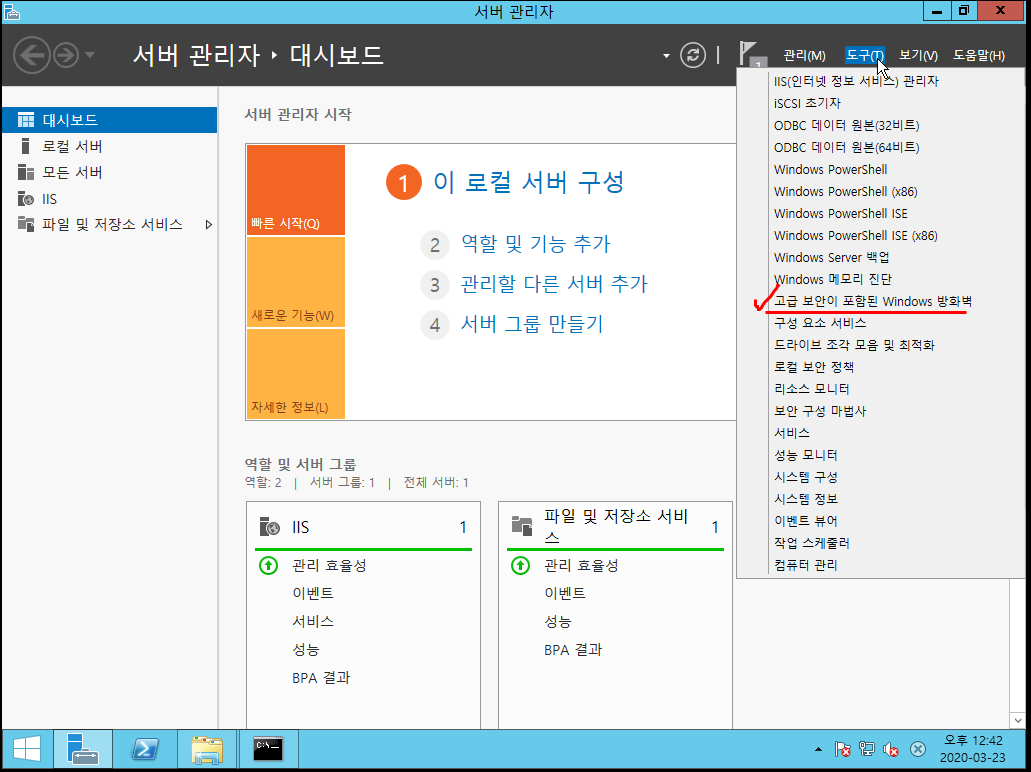This screenshot has width=1031, height=772.
Task: Click 성능 in 파일 및 저장소 tile
Action: (558, 621)
